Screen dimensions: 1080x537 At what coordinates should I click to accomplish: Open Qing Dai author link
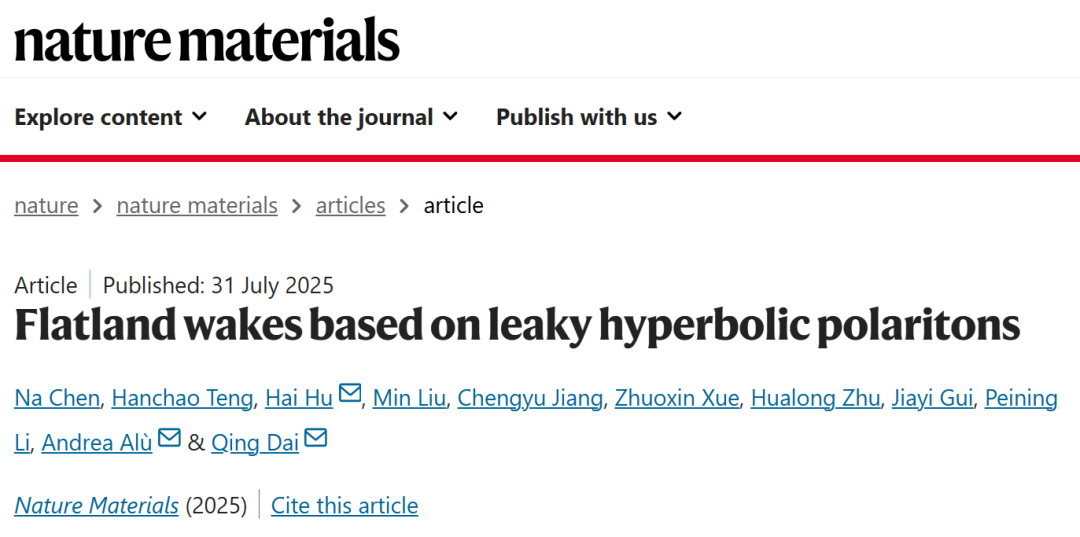point(255,442)
